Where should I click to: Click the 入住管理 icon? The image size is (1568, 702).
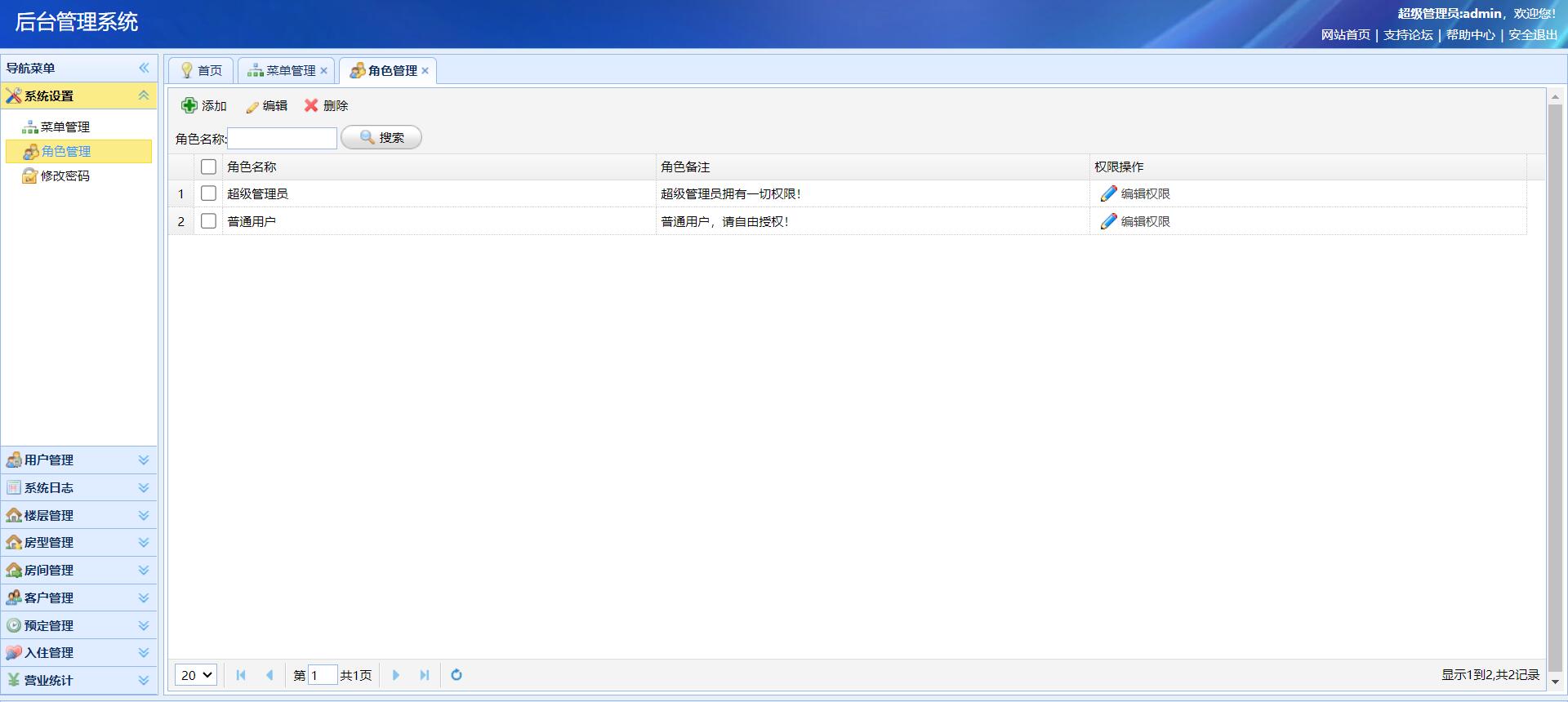click(x=14, y=652)
